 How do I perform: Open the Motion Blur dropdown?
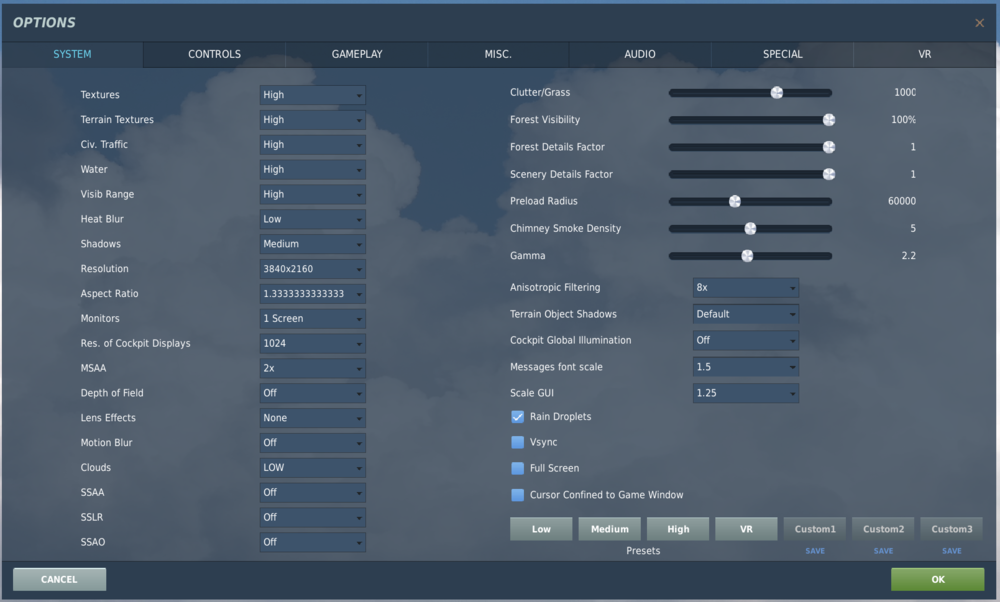click(312, 443)
